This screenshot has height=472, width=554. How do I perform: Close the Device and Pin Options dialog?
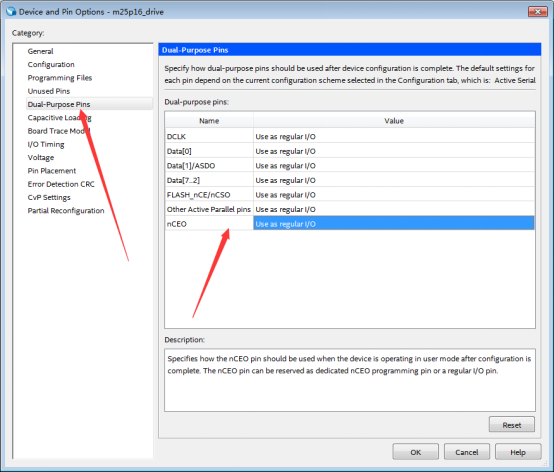537,12
